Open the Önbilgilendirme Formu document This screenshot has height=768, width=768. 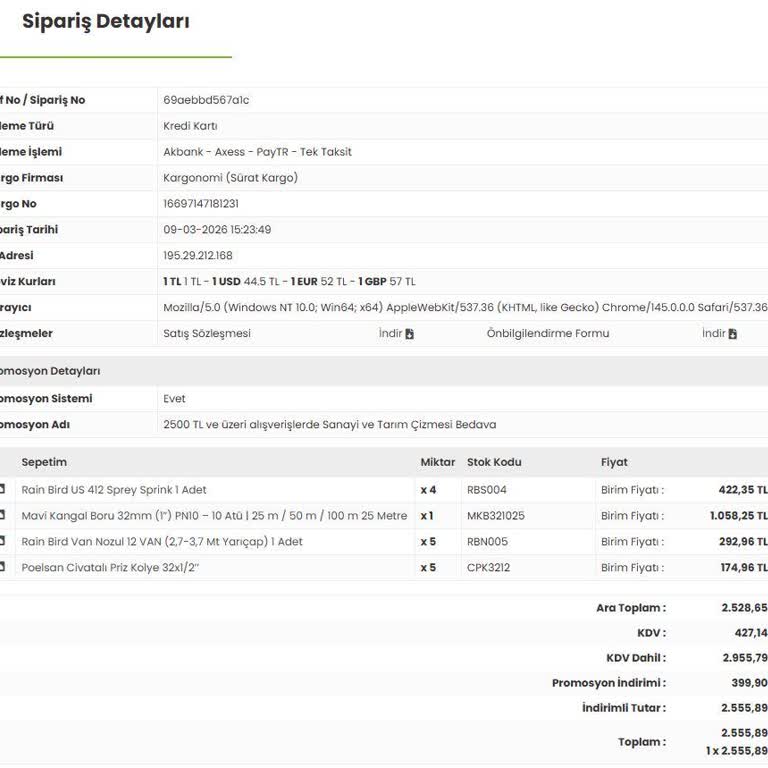pyautogui.click(x=547, y=334)
